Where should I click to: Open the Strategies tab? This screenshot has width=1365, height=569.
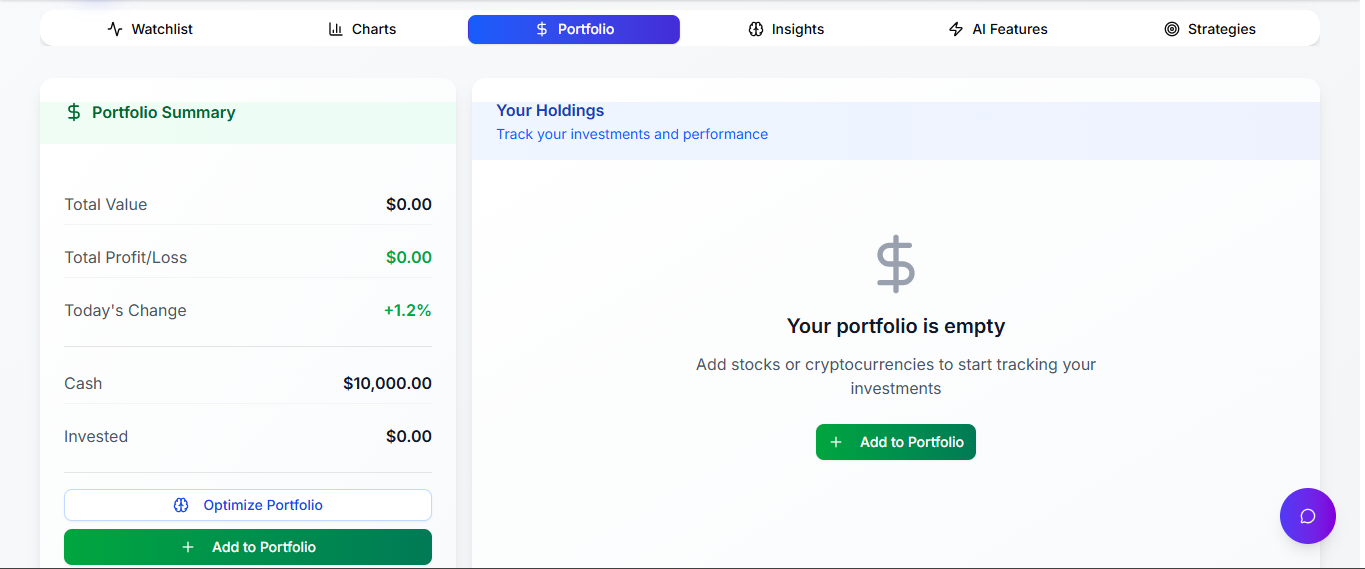(1210, 29)
